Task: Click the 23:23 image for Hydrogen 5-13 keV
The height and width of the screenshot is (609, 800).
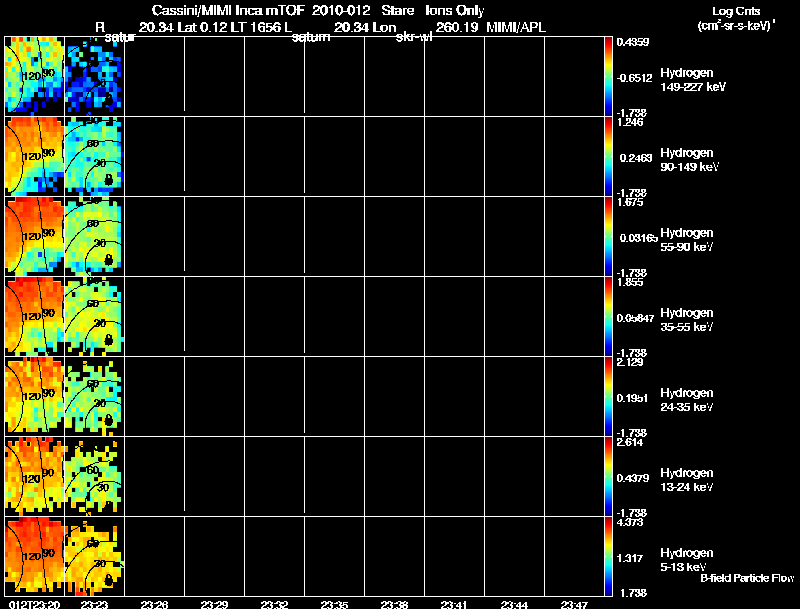Action: pyautogui.click(x=94, y=556)
